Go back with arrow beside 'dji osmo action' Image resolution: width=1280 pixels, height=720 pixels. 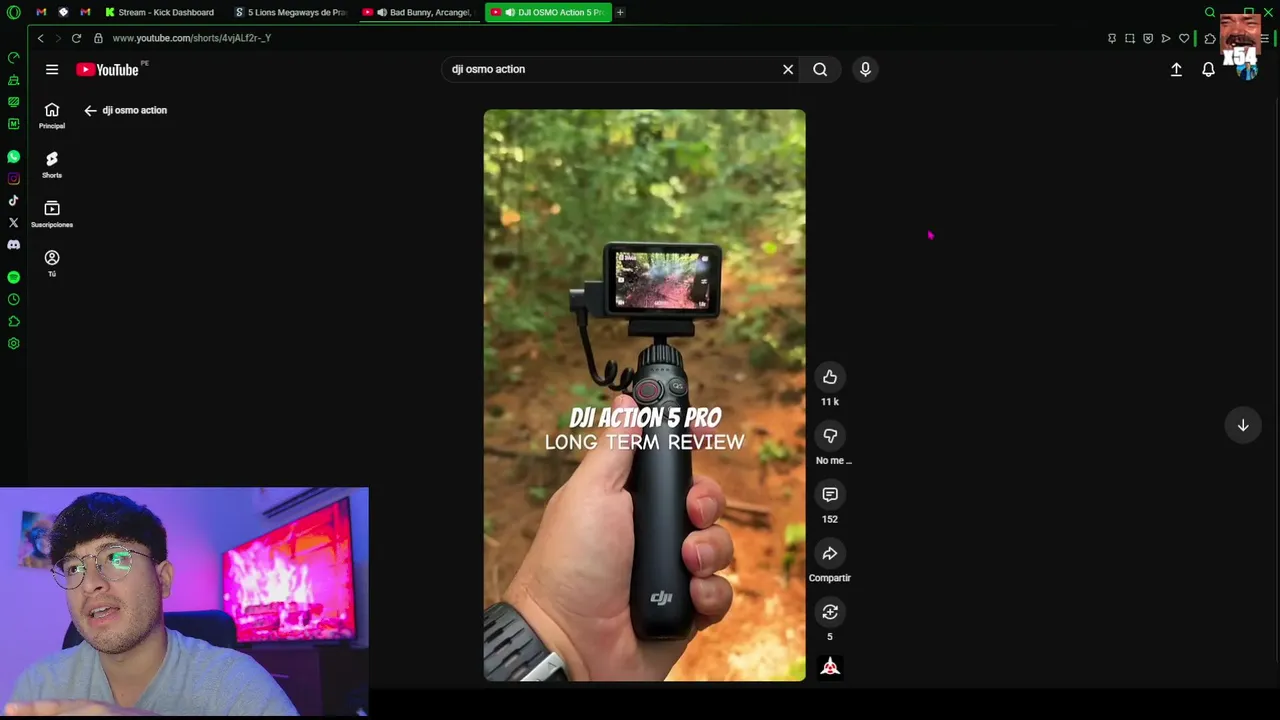(x=90, y=110)
